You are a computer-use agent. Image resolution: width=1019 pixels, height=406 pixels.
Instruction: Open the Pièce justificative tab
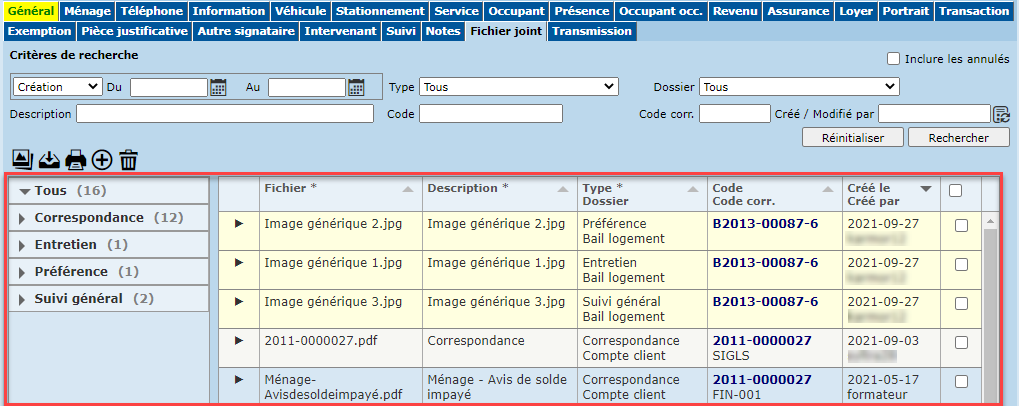coord(135,31)
